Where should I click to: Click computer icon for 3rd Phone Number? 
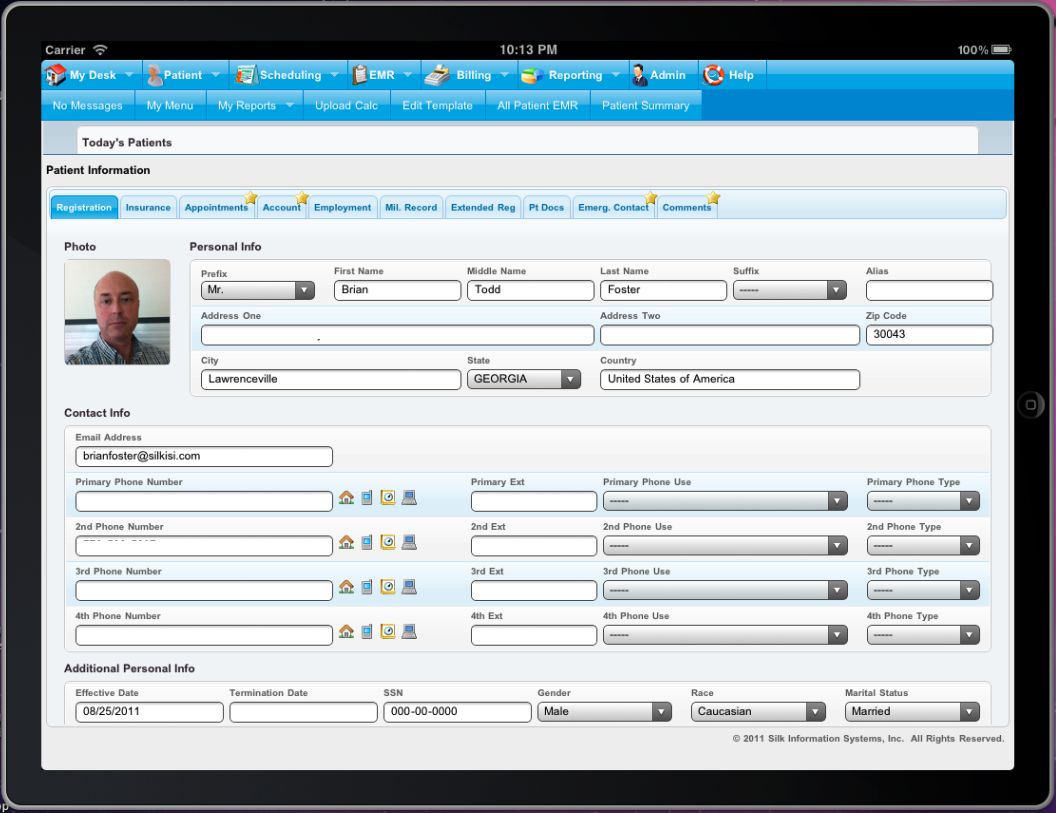(x=409, y=587)
